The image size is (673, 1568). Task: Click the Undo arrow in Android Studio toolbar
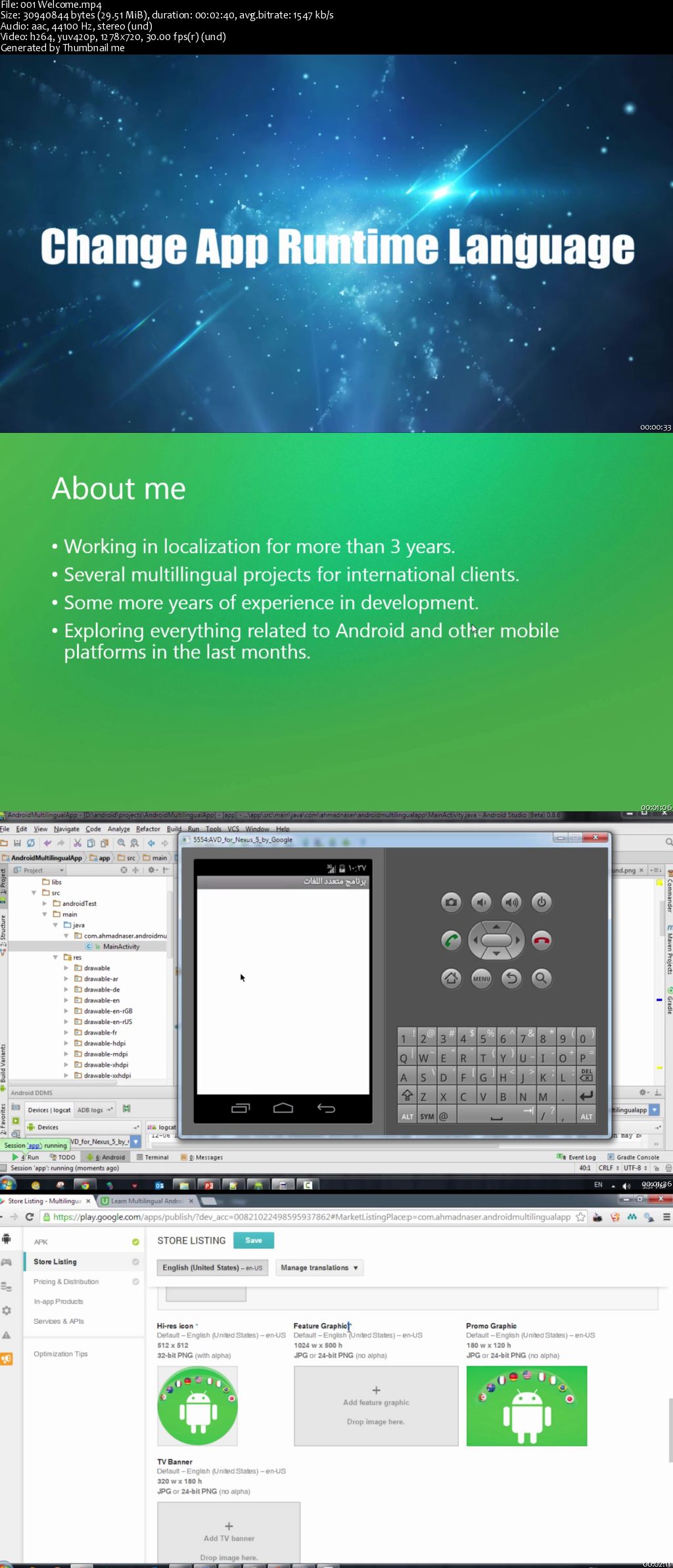[47, 843]
